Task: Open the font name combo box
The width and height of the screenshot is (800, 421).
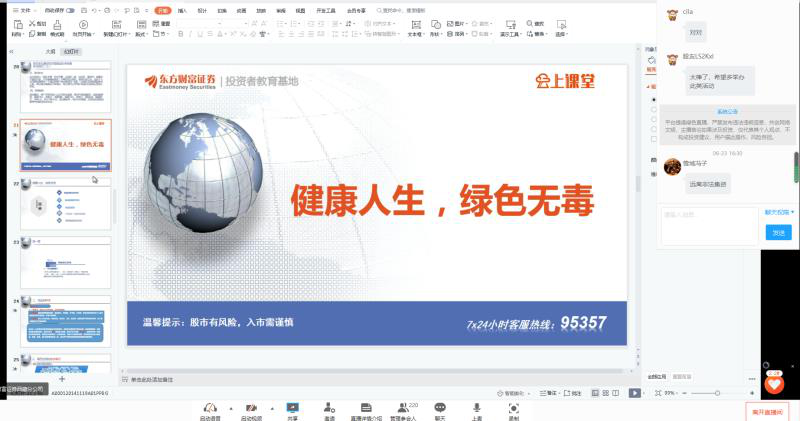Action: tap(199, 23)
